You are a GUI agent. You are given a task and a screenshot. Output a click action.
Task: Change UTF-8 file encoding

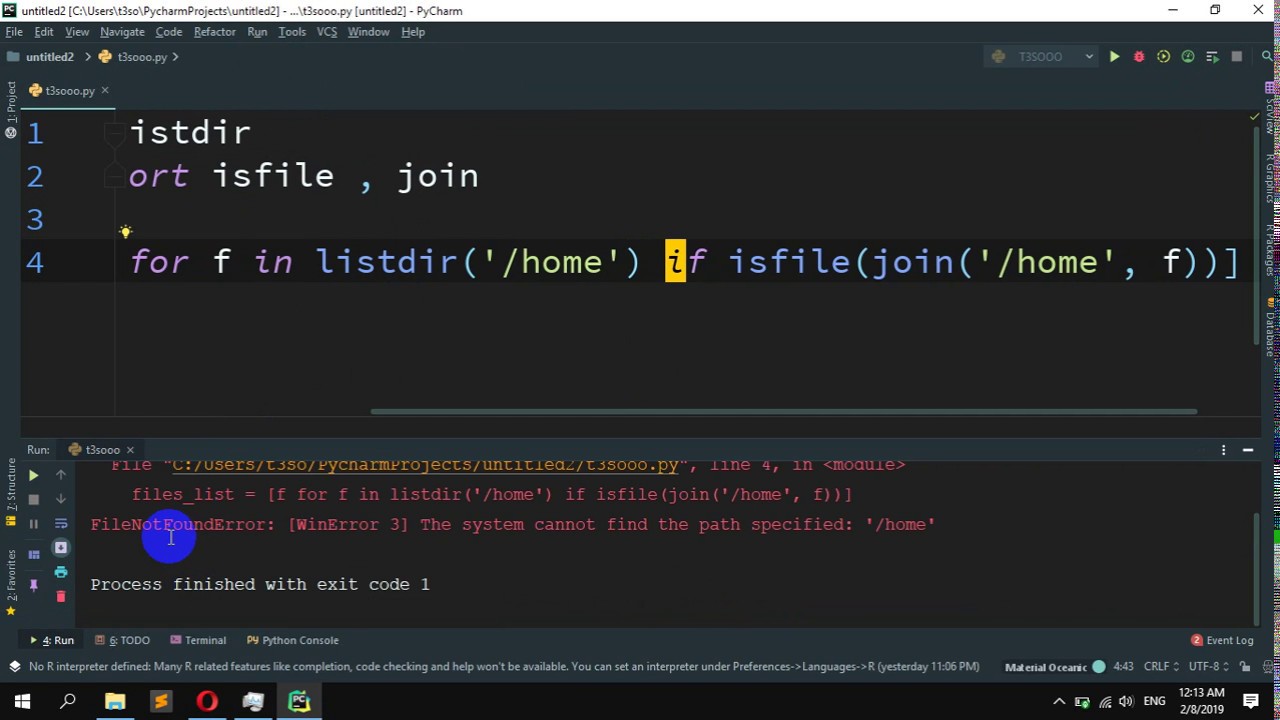click(1207, 667)
